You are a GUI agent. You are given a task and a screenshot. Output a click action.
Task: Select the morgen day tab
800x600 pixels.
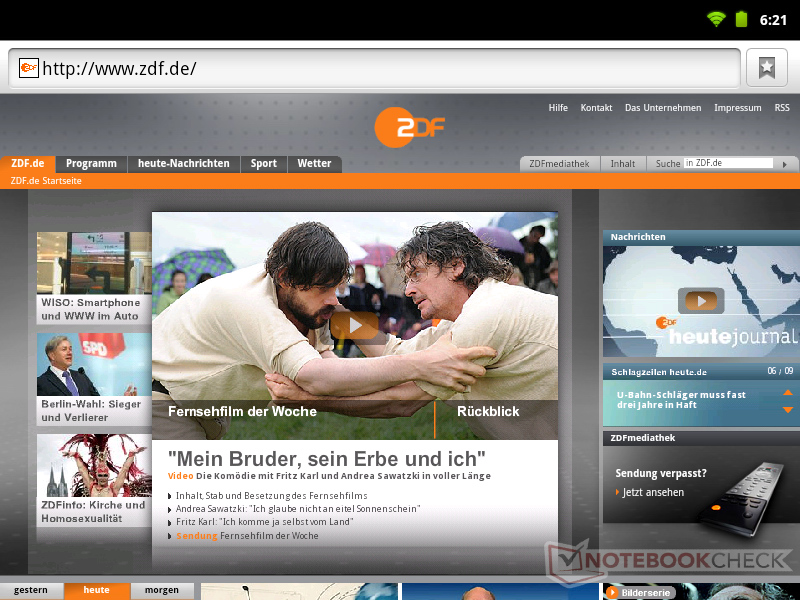click(x=162, y=590)
